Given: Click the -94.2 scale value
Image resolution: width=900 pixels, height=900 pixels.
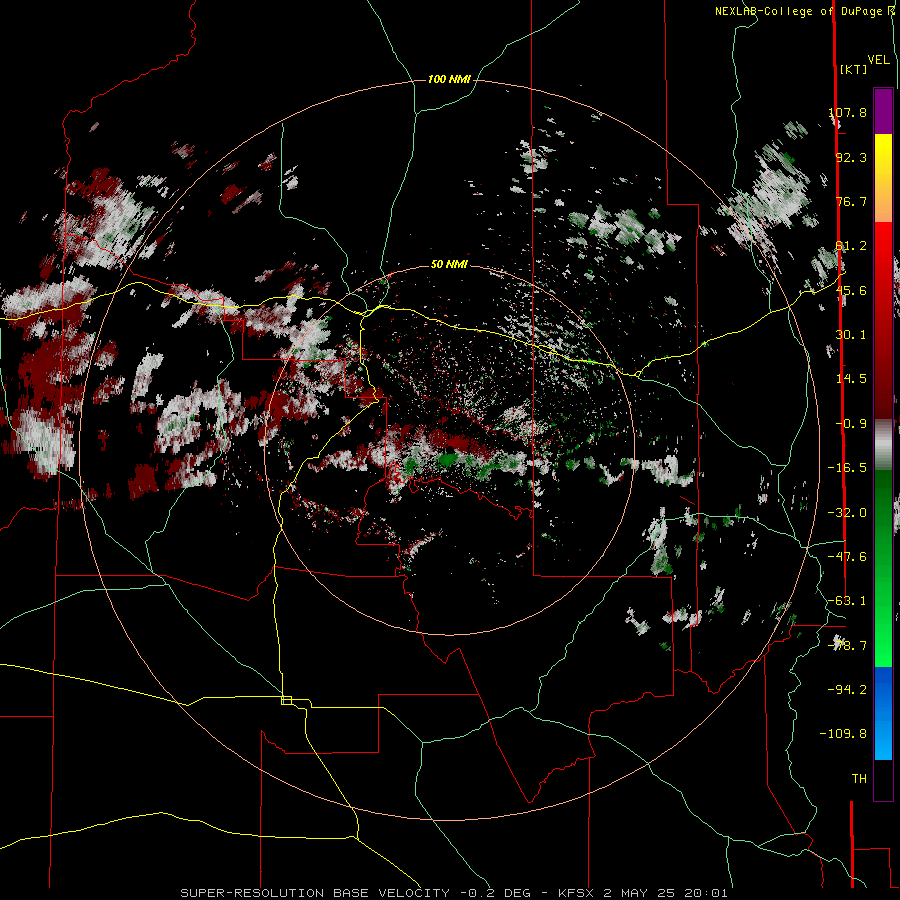Looking at the screenshot, I should pyautogui.click(x=847, y=689).
